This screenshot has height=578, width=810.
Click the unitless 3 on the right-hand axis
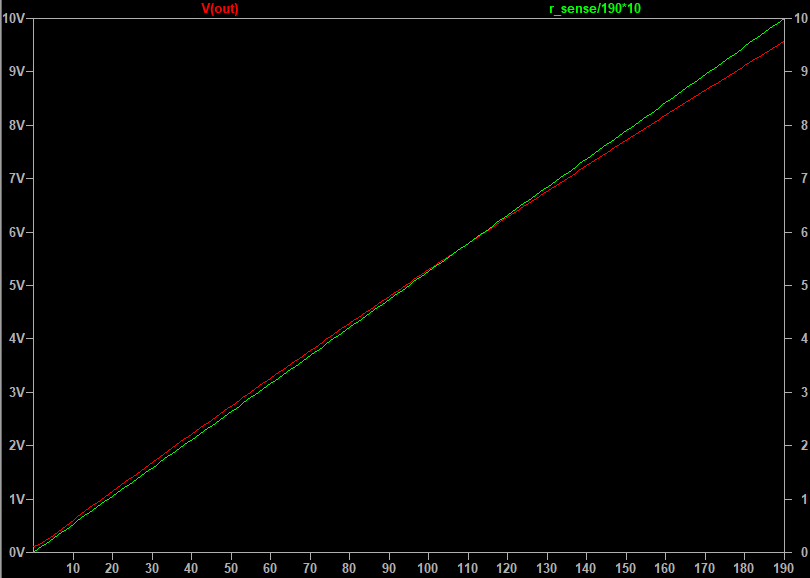coord(804,393)
